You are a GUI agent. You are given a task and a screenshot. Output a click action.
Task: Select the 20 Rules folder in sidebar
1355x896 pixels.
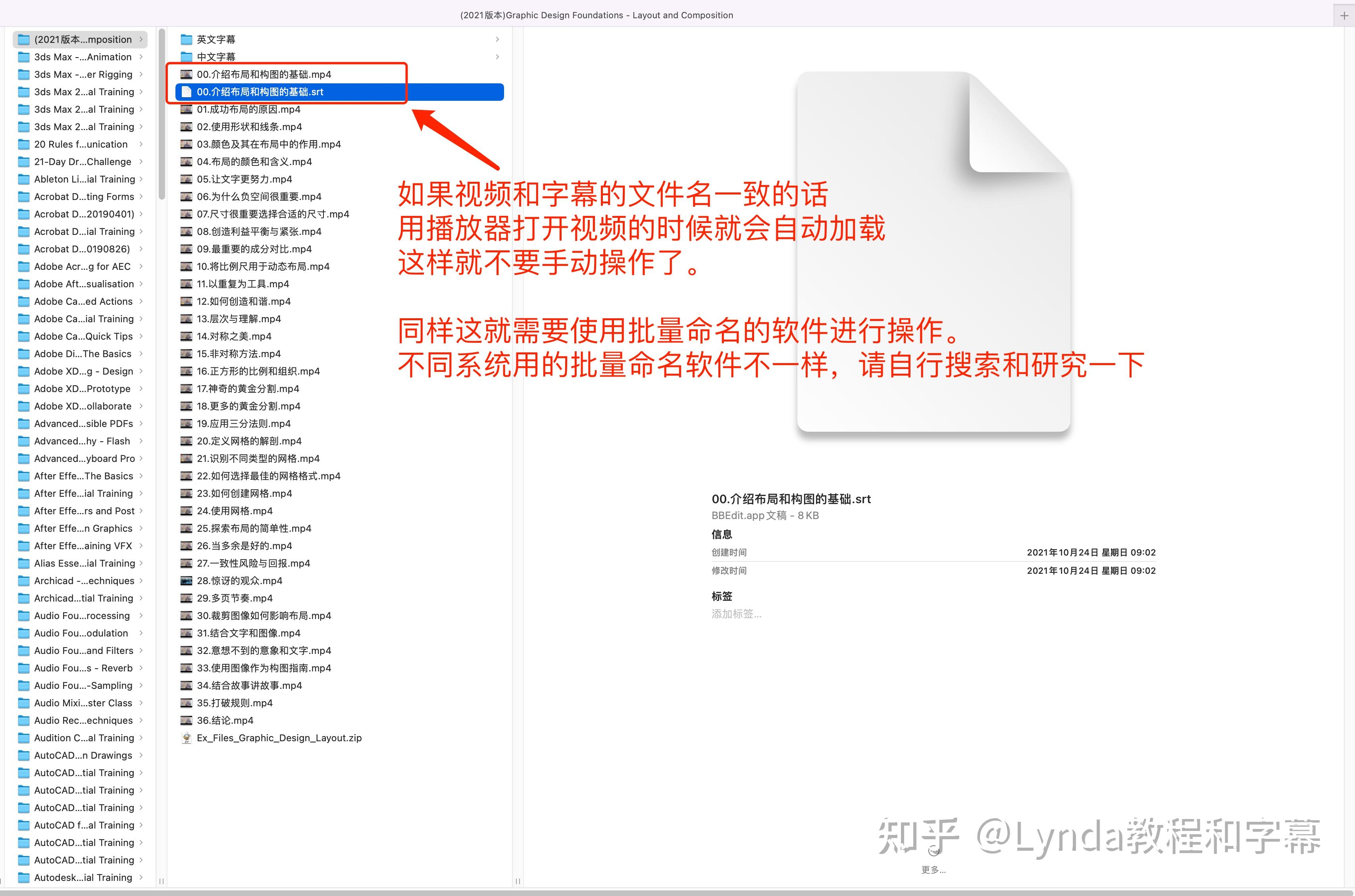coord(81,144)
